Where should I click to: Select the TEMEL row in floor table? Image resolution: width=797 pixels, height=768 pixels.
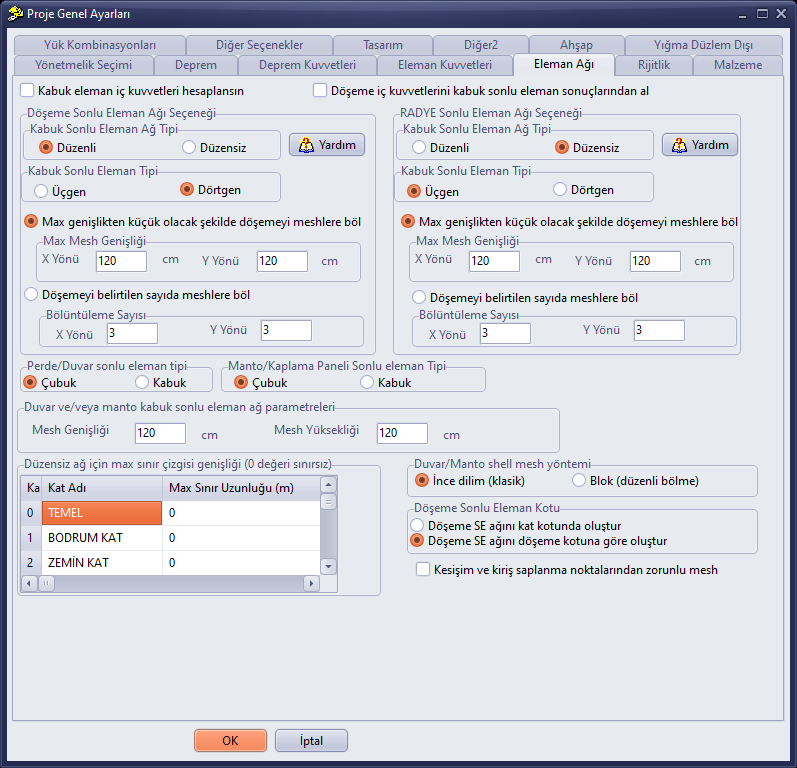171,513
